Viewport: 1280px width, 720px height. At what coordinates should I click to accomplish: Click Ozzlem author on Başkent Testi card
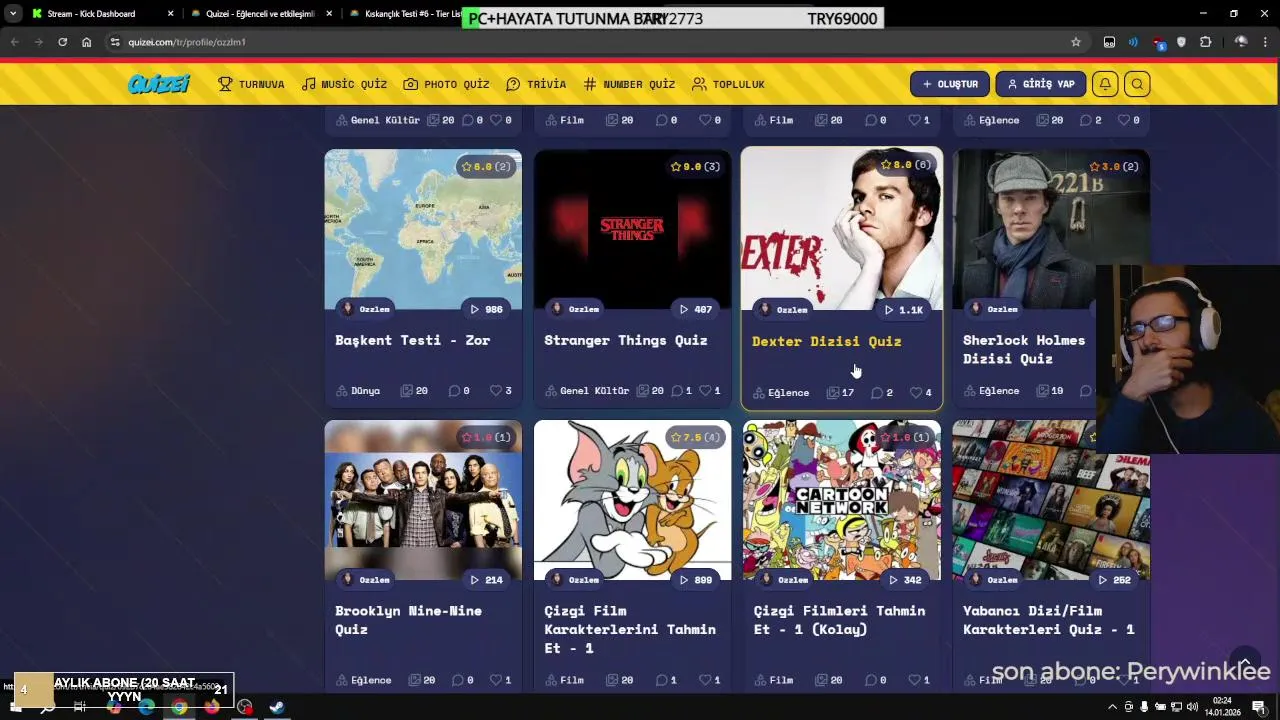click(x=366, y=309)
